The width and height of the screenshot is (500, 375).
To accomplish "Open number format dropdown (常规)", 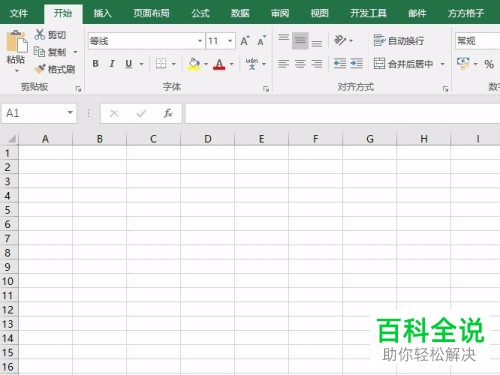I will tap(477, 41).
